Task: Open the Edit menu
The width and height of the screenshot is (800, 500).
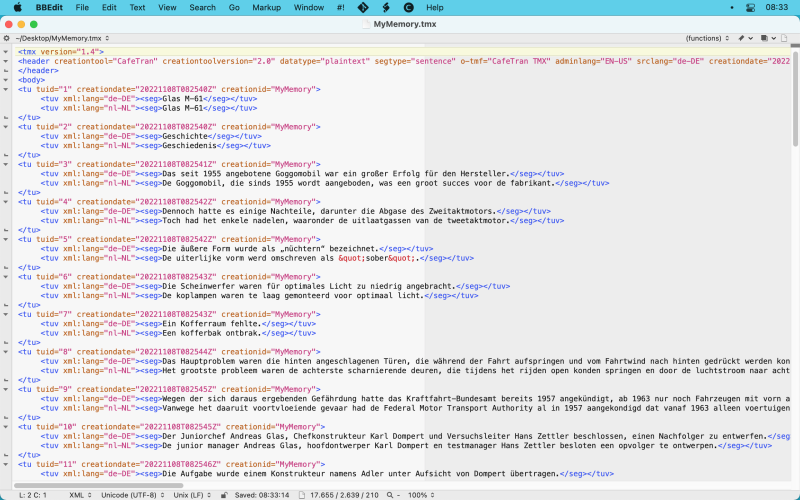Action: pos(109,7)
